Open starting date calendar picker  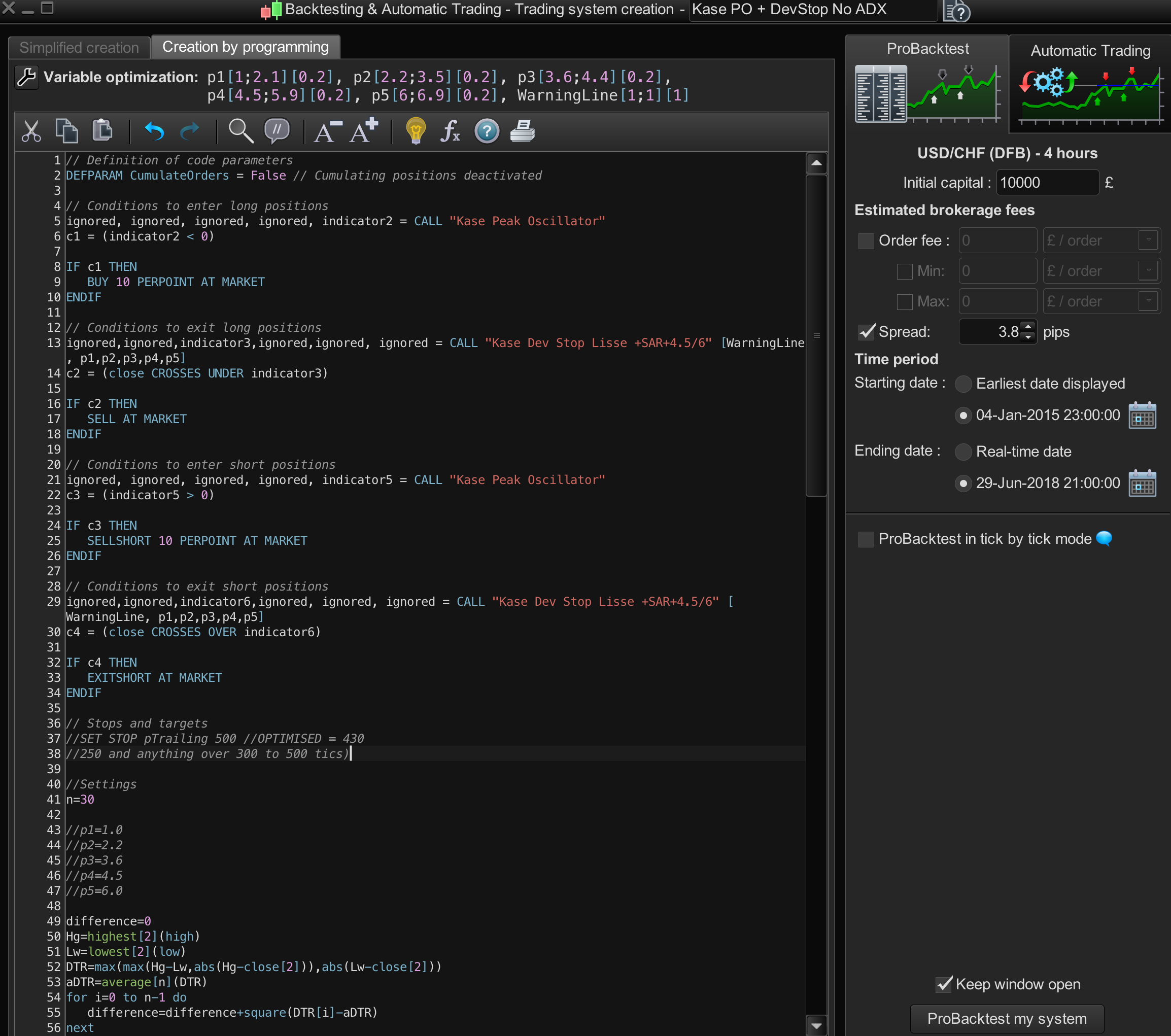click(x=1142, y=416)
